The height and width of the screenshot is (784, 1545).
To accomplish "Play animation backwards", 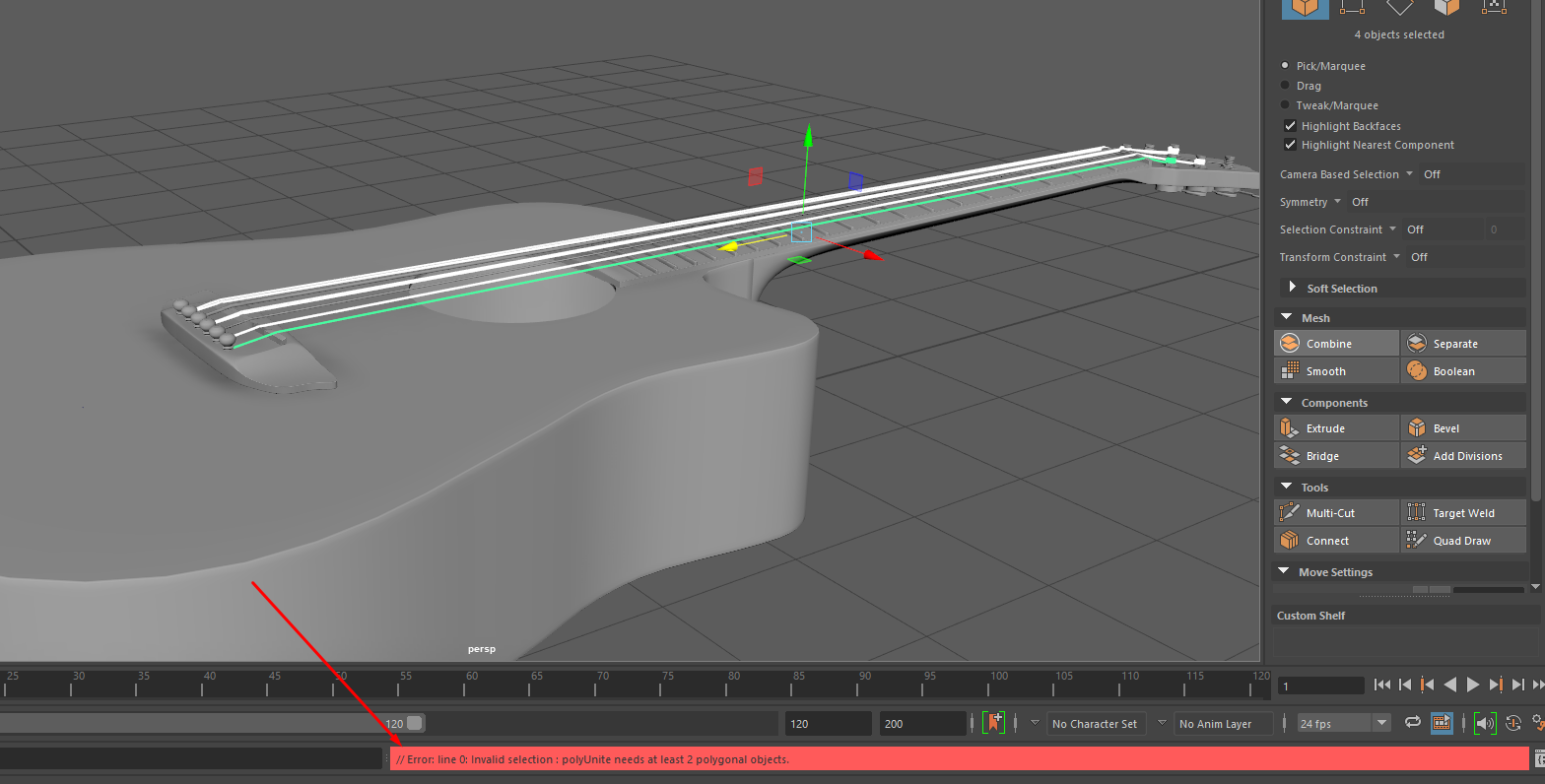I will pos(1450,685).
